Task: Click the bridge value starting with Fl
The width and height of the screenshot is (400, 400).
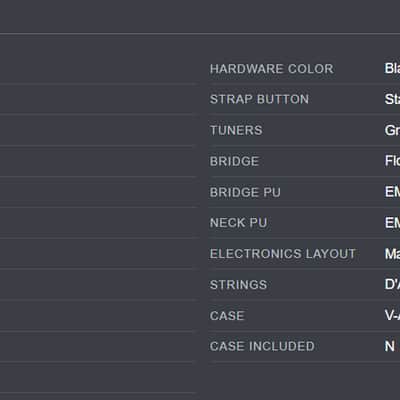Action: tap(392, 161)
